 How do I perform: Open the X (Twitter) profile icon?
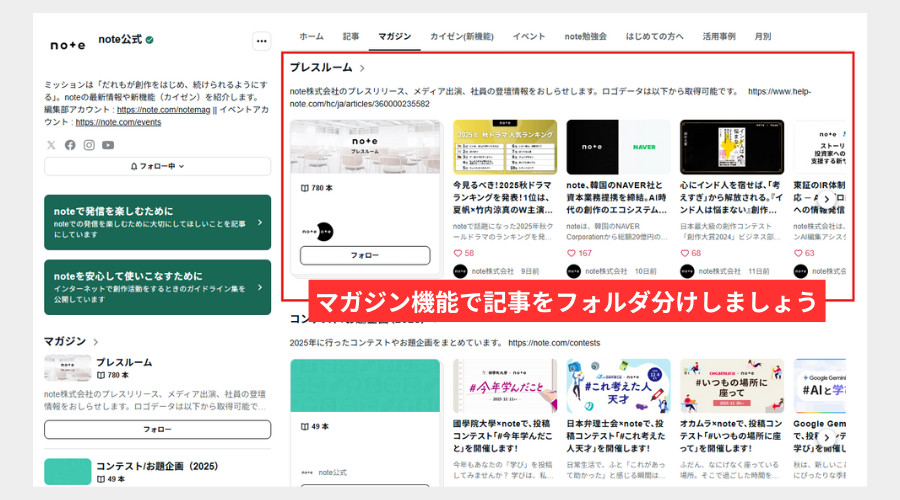click(x=52, y=145)
